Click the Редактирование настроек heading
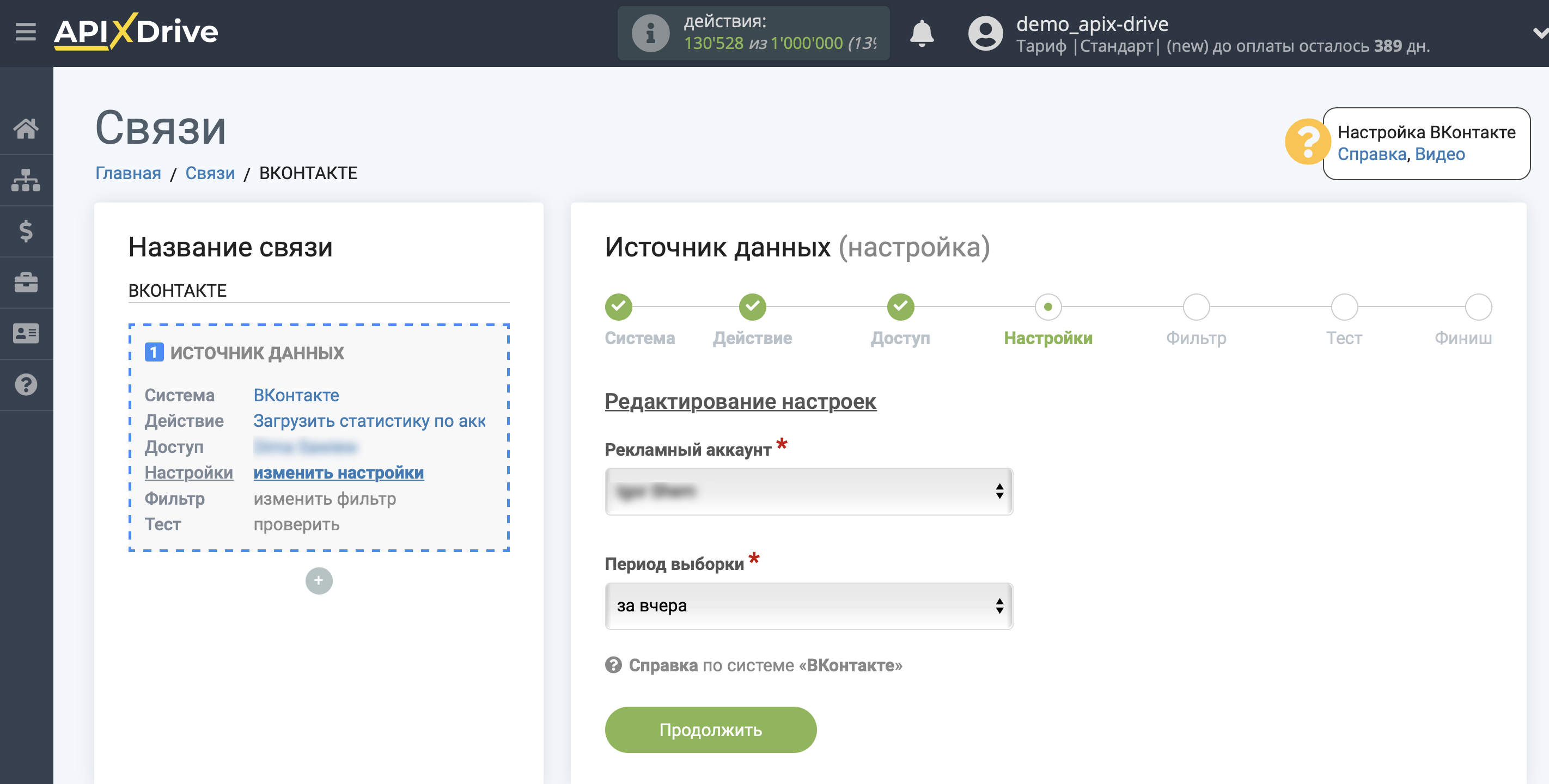1549x784 pixels. pyautogui.click(x=740, y=401)
